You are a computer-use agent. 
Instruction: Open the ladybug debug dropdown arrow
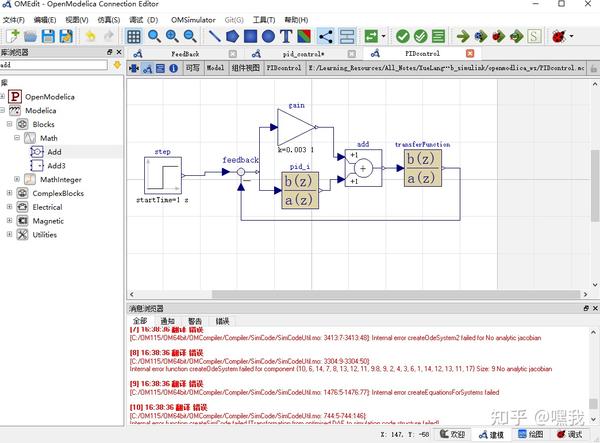click(572, 37)
